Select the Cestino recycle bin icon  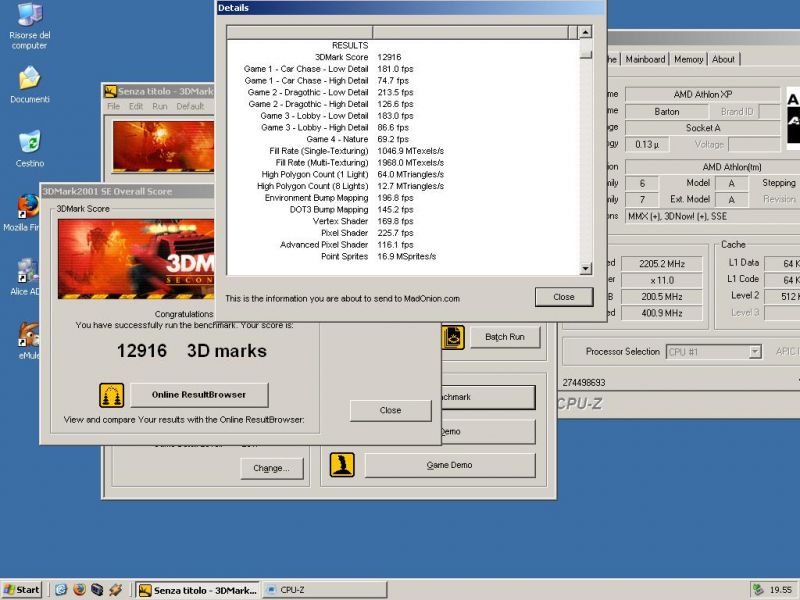click(x=30, y=149)
